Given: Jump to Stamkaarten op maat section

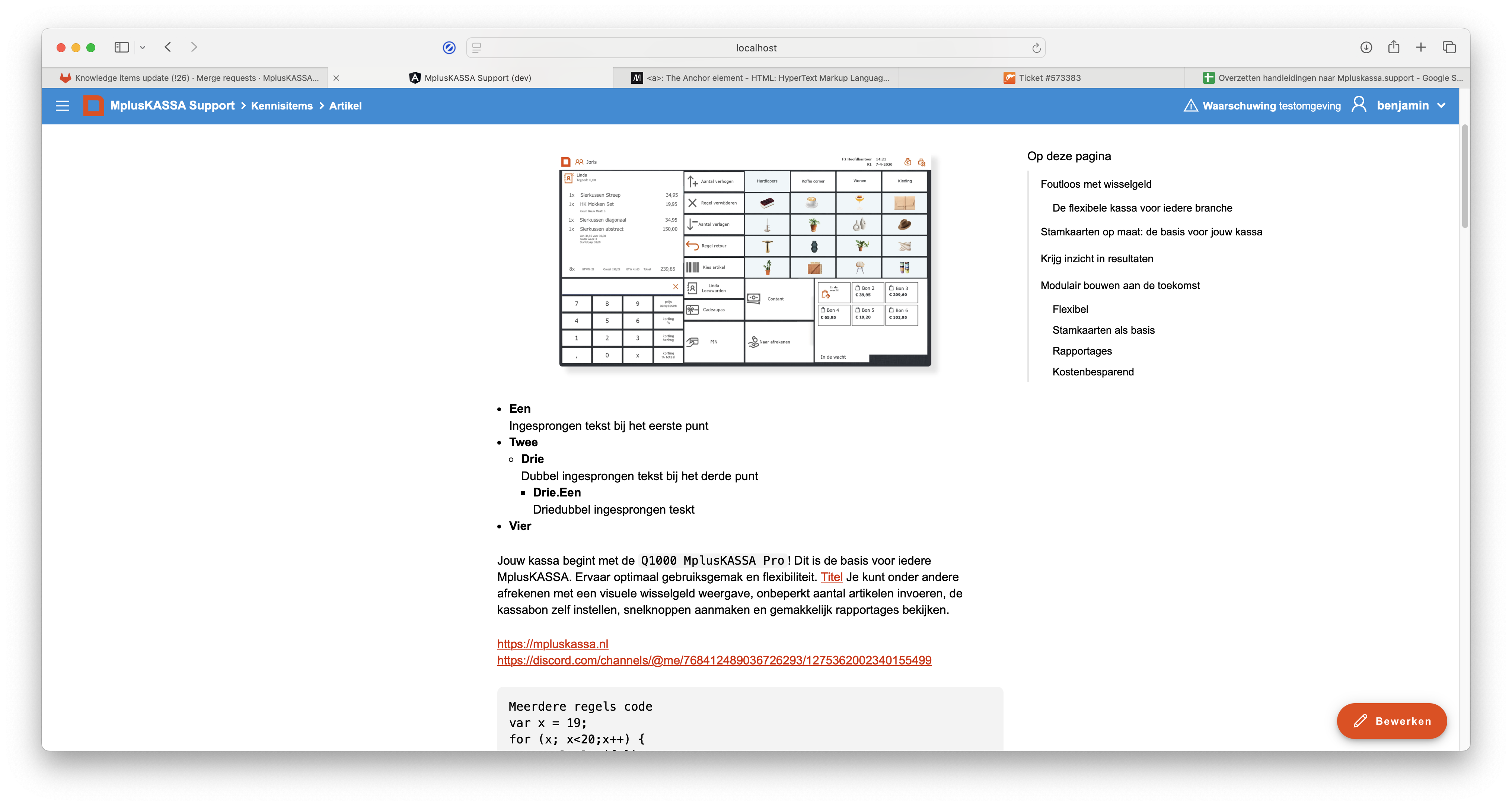Looking at the screenshot, I should [x=1151, y=231].
